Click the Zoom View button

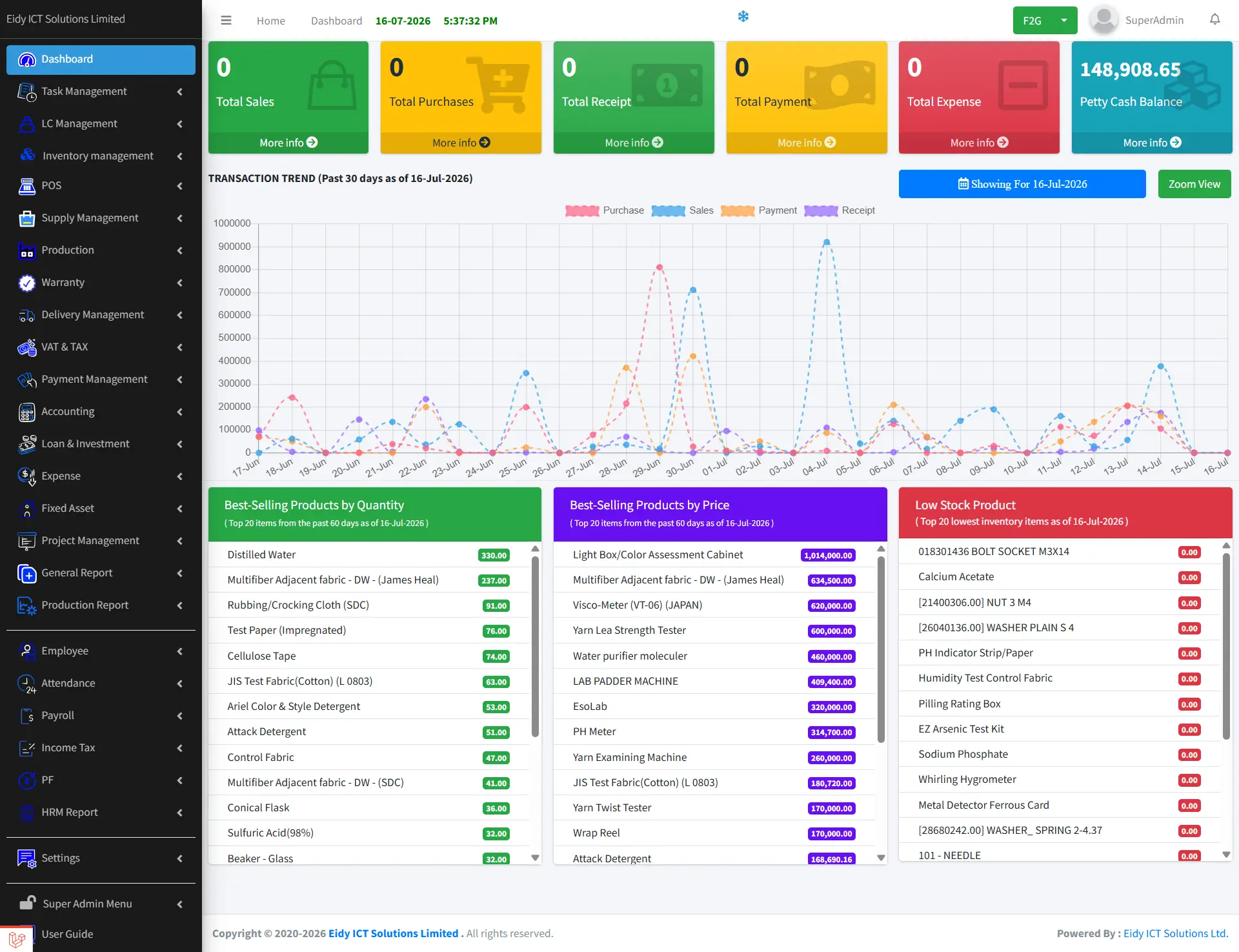tap(1194, 184)
